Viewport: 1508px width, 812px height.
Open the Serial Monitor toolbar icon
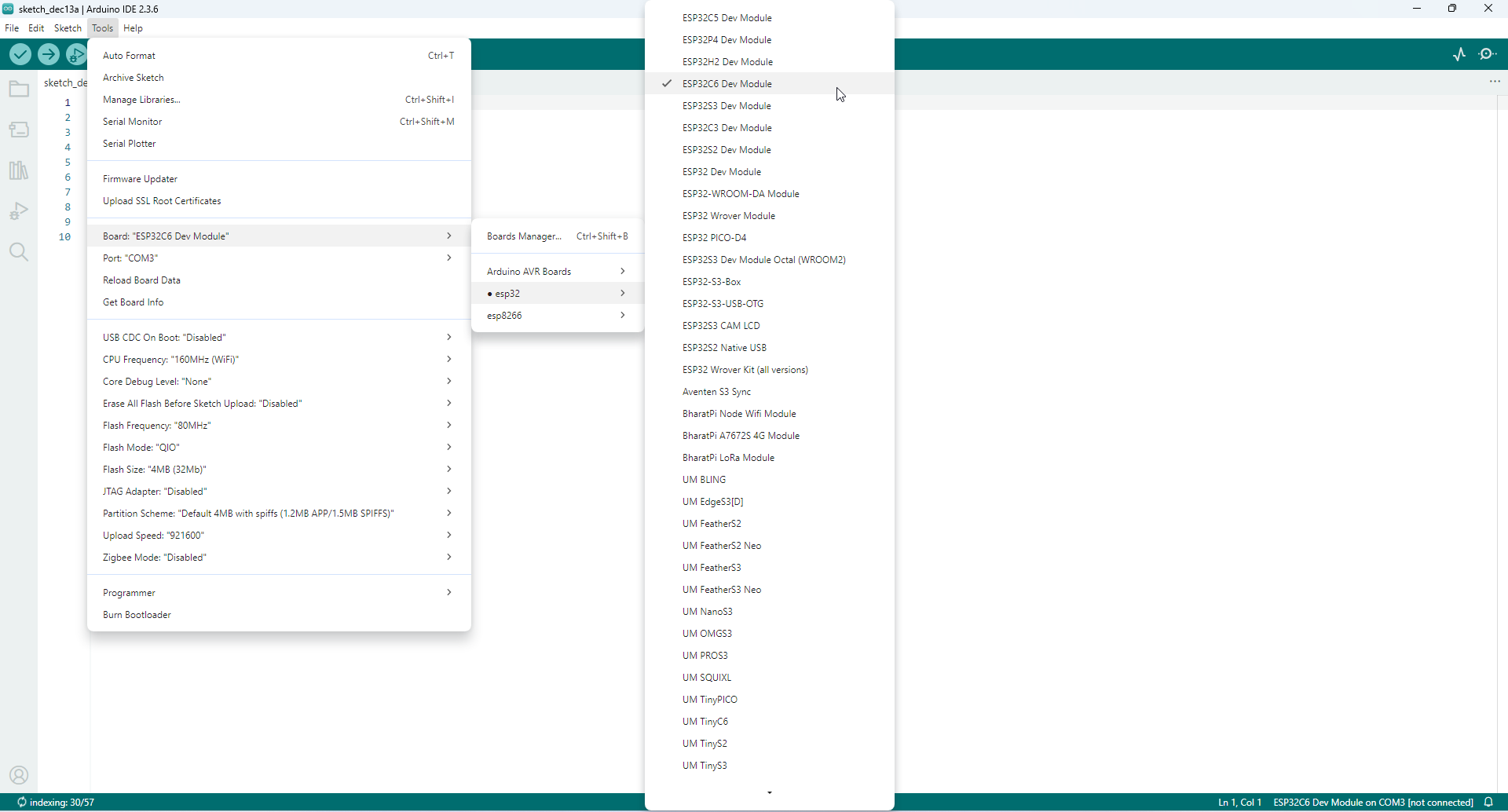[1488, 54]
